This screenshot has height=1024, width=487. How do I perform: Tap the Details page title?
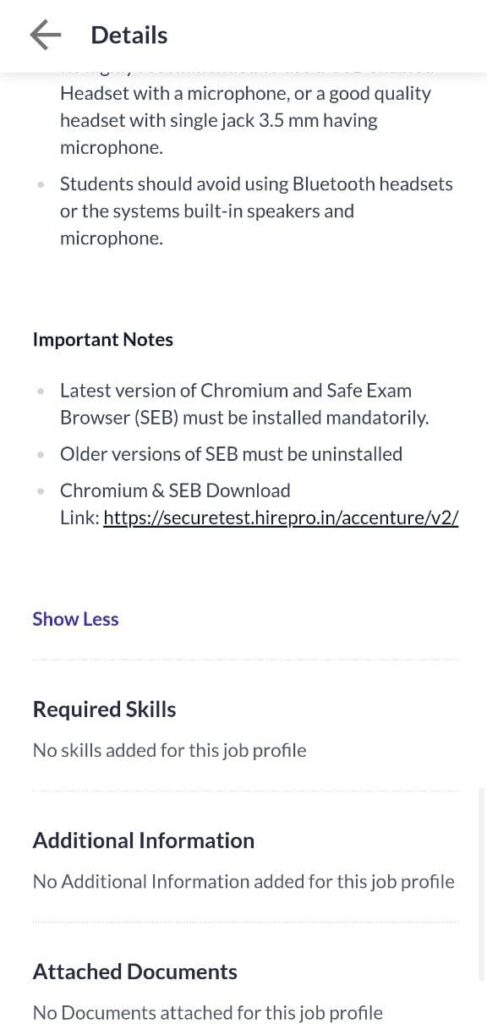[x=129, y=35]
